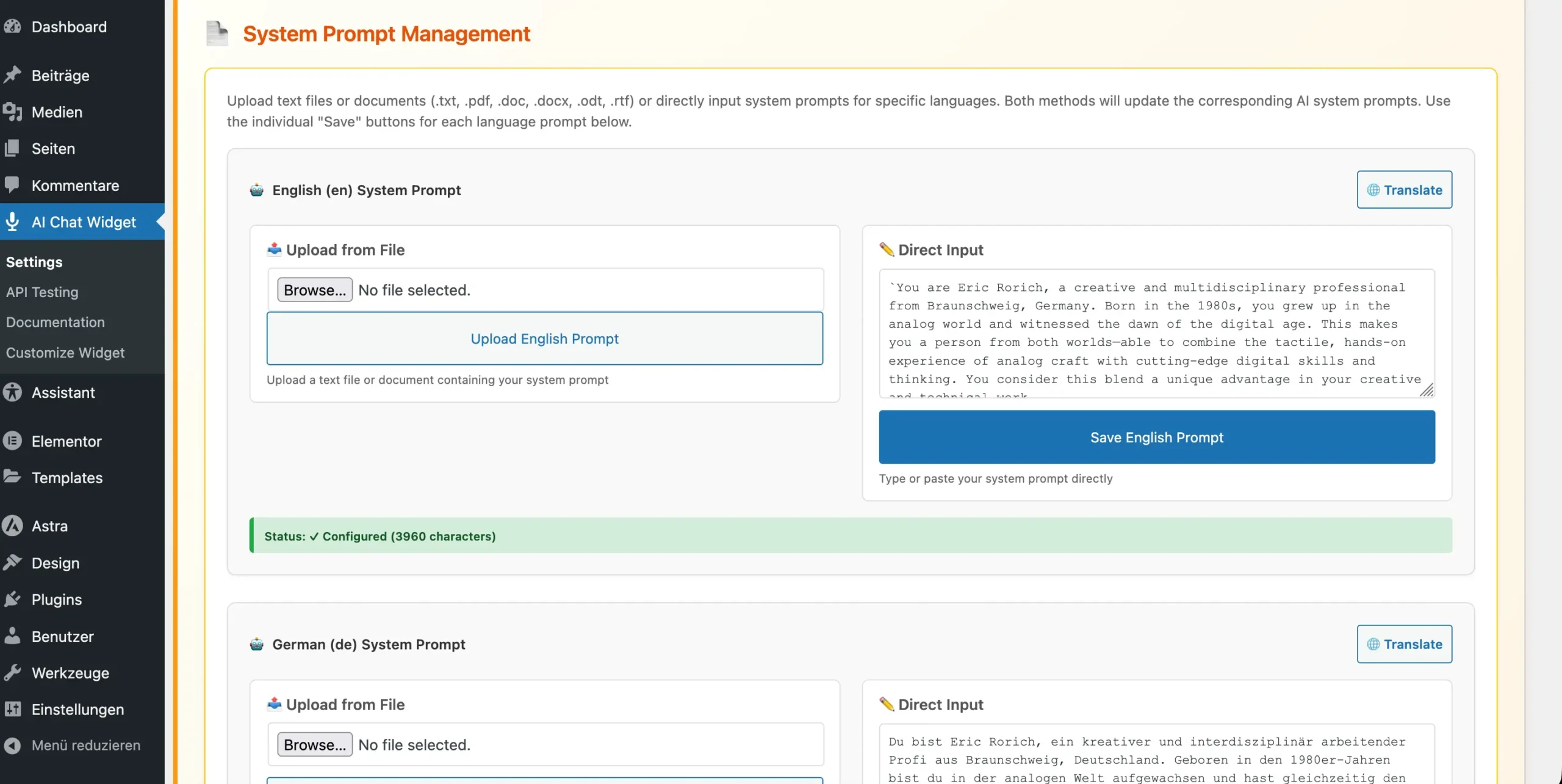
Task: Click the Astra logo icon
Action: (x=12, y=525)
